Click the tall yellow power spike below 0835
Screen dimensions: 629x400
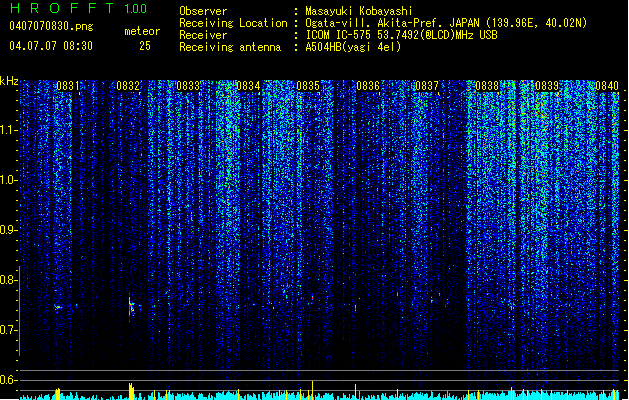coord(312,390)
